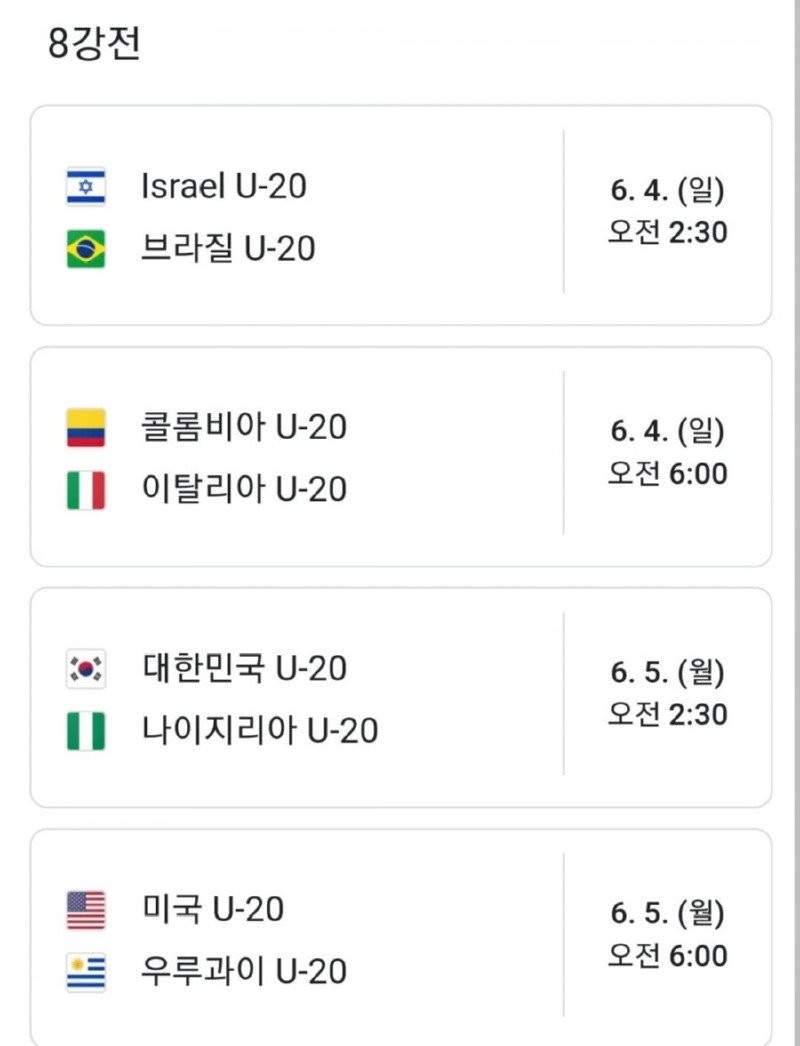View match time 6. 5. 오전 2:30
The height and width of the screenshot is (1046, 800).
(667, 694)
